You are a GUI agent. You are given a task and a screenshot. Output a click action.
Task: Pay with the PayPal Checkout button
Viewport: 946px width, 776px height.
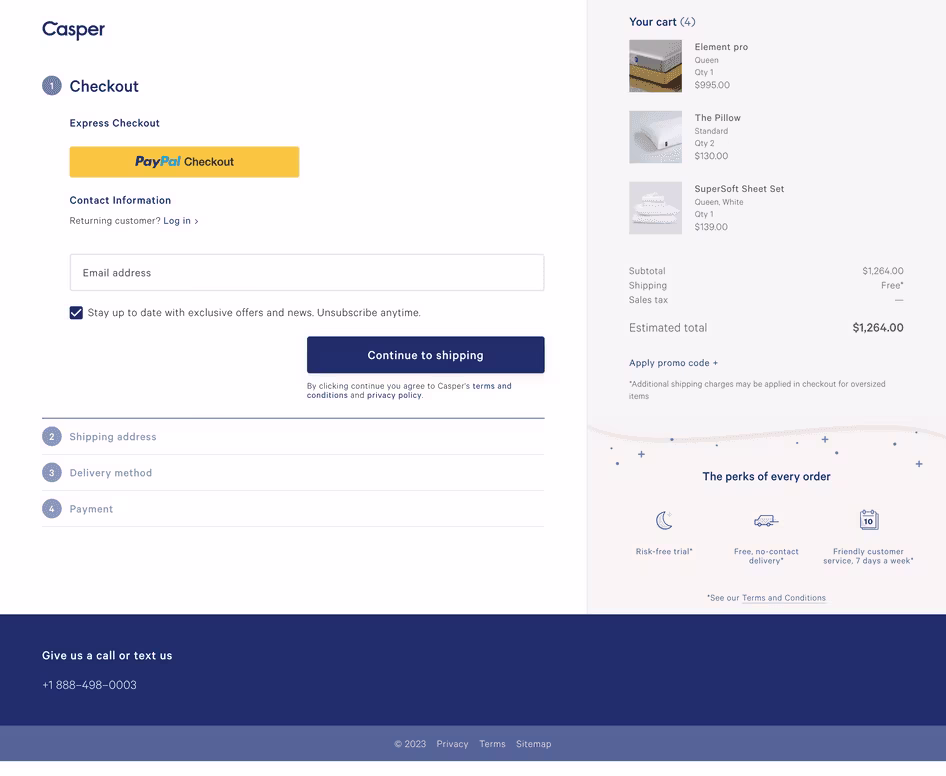coord(184,162)
